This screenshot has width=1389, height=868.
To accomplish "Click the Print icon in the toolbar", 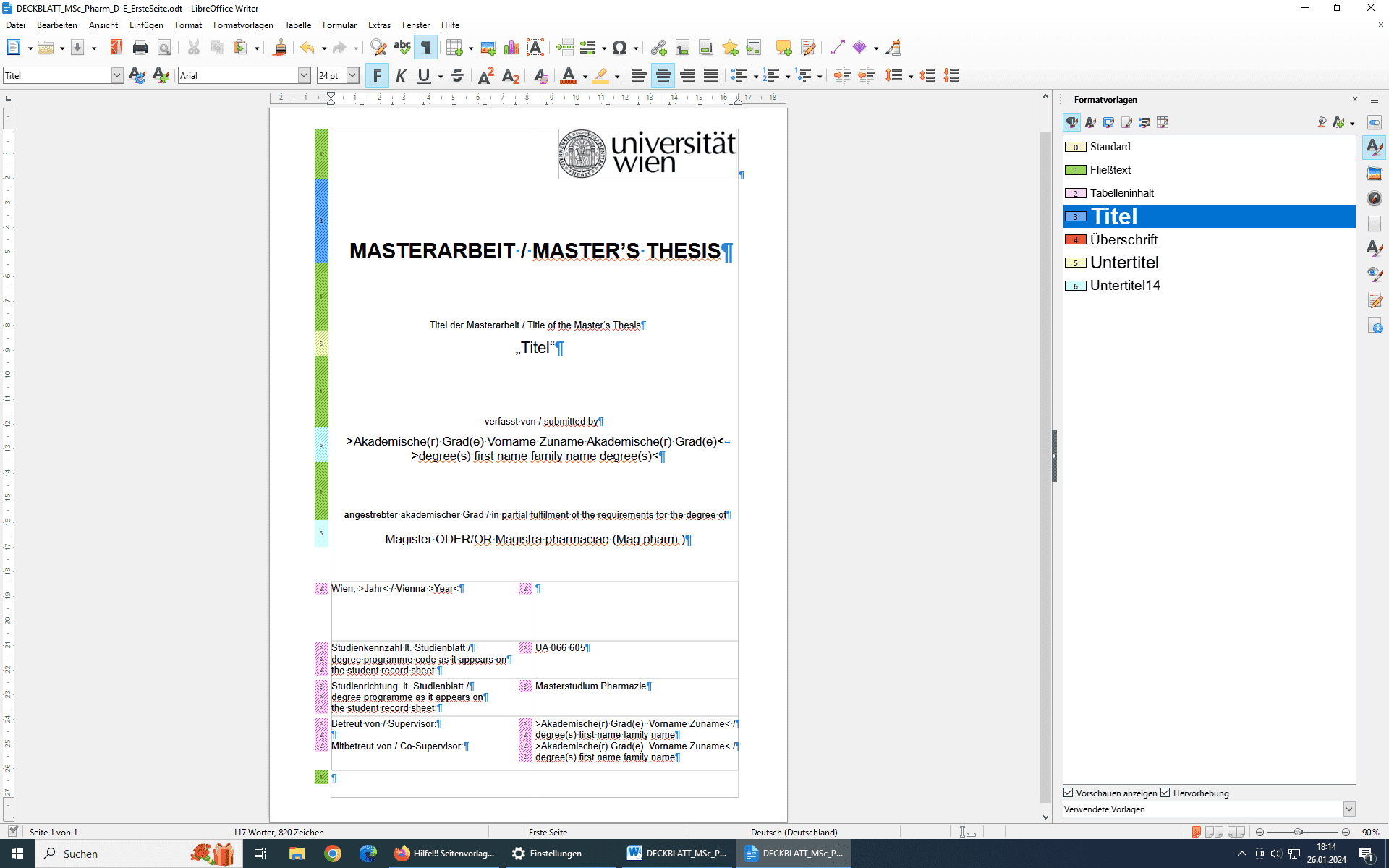I will [140, 48].
